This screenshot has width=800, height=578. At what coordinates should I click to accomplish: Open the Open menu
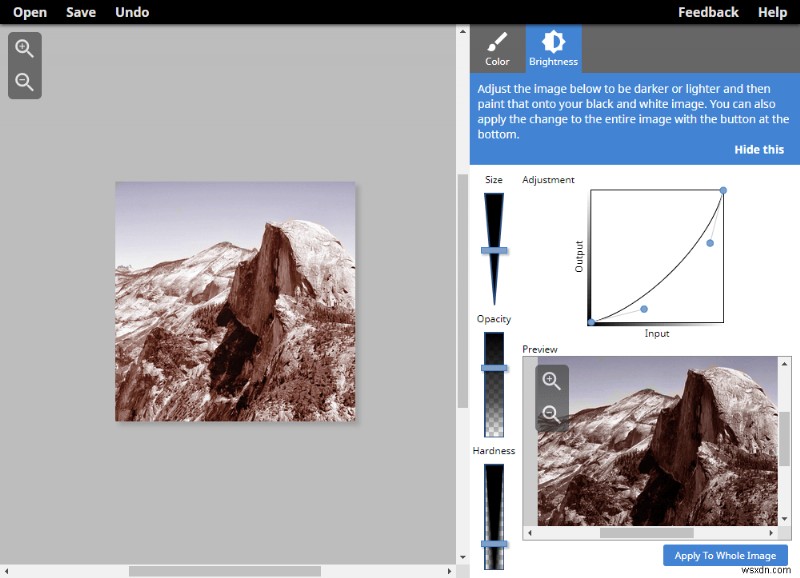click(30, 12)
